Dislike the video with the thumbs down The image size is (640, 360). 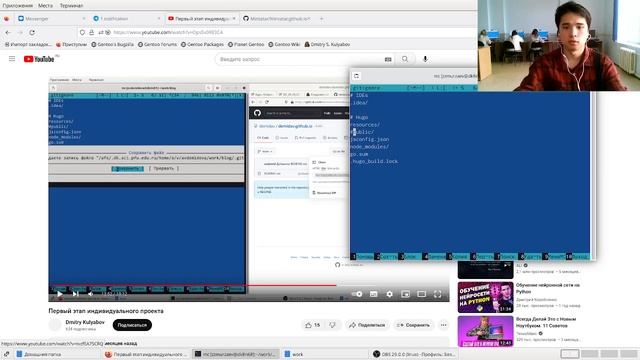333,325
